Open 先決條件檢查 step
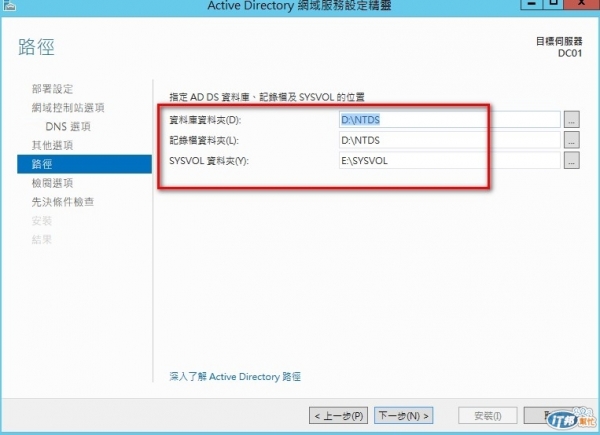The height and width of the screenshot is (435, 600). click(x=63, y=202)
